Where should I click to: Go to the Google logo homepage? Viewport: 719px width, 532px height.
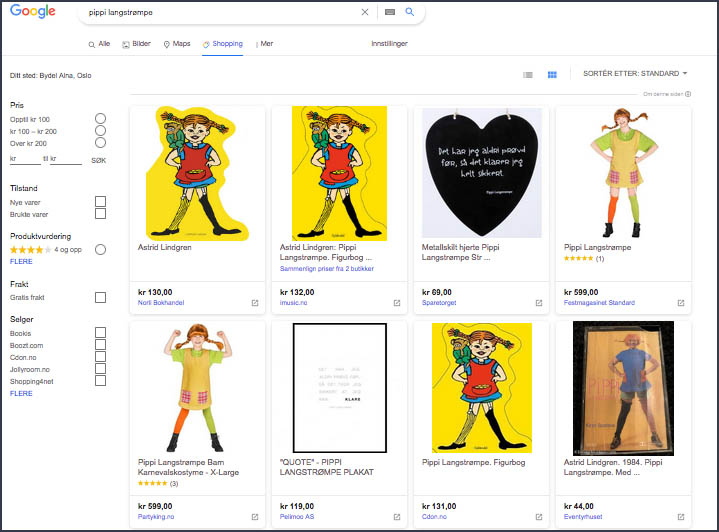33,11
